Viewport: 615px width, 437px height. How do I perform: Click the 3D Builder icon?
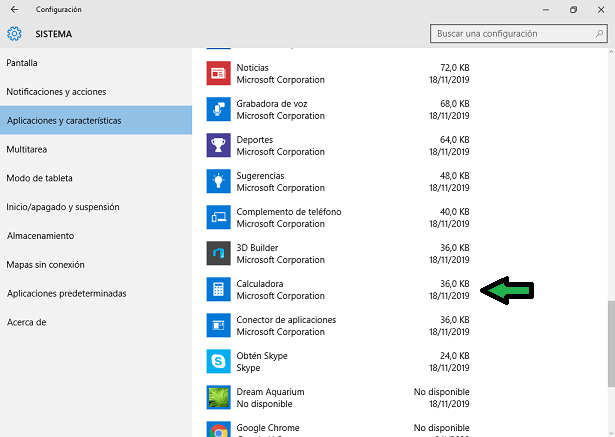coord(218,253)
